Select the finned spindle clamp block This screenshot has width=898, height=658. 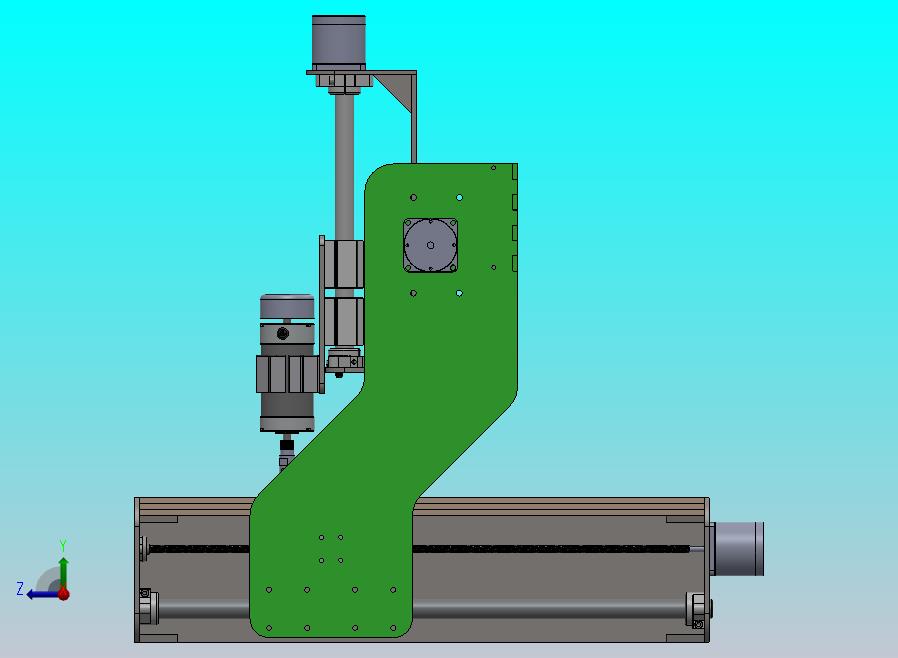[287, 374]
